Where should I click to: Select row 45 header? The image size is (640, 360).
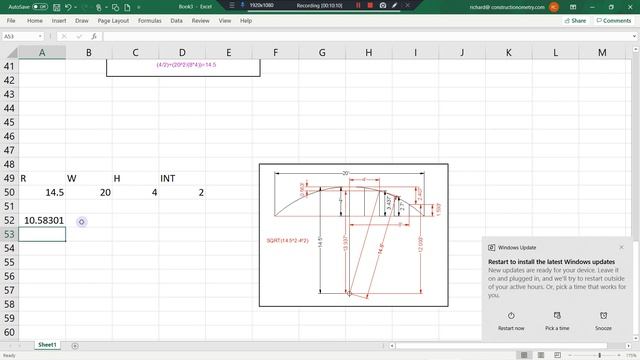[9, 122]
